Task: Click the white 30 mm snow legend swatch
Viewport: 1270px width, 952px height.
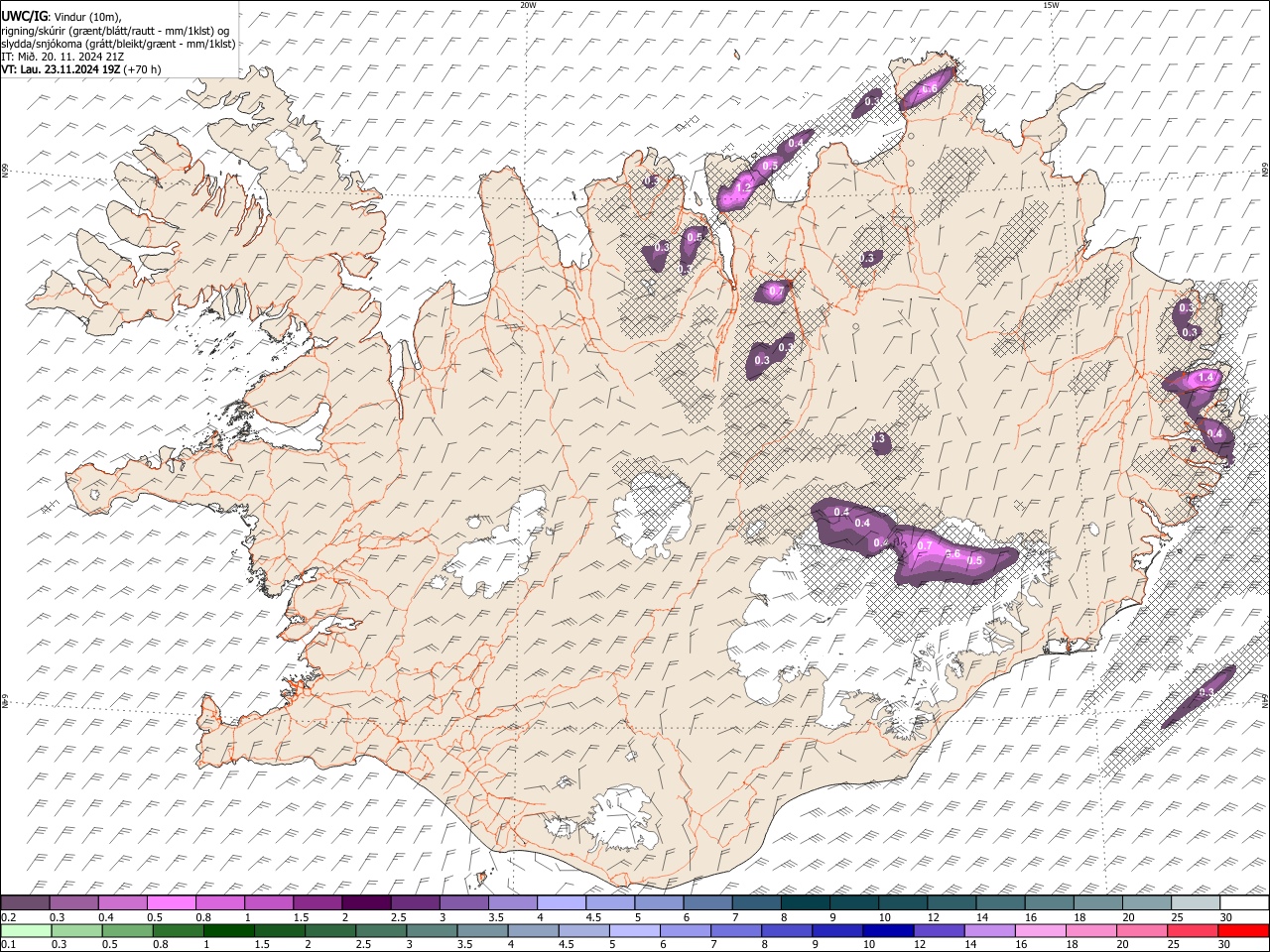Action: 1243,902
